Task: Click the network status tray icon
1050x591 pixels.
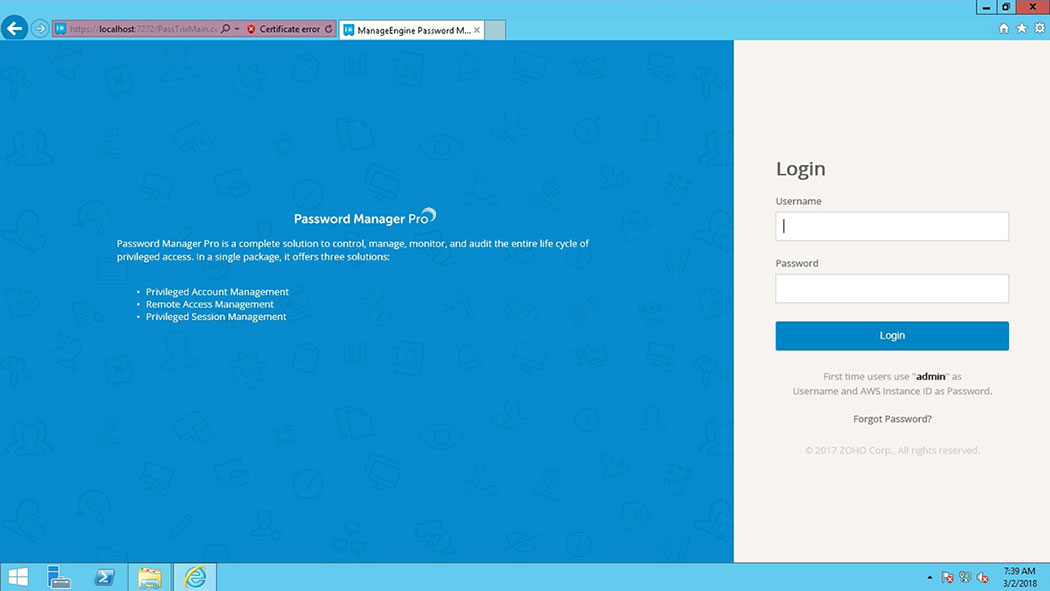Action: pos(965,577)
